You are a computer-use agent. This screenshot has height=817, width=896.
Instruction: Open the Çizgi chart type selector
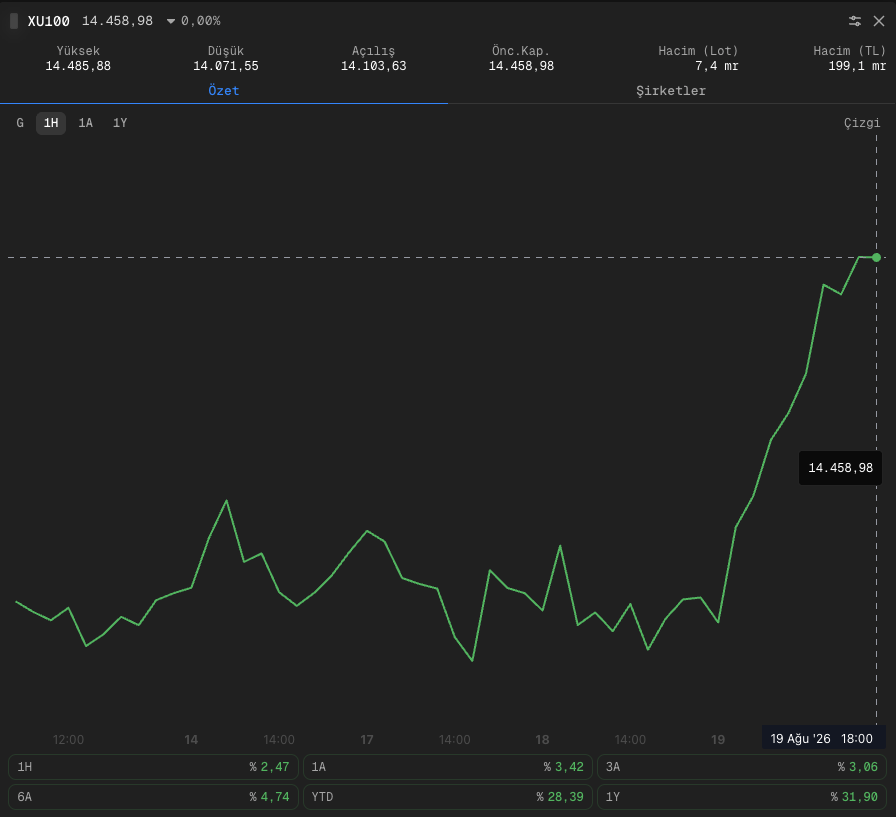[862, 123]
